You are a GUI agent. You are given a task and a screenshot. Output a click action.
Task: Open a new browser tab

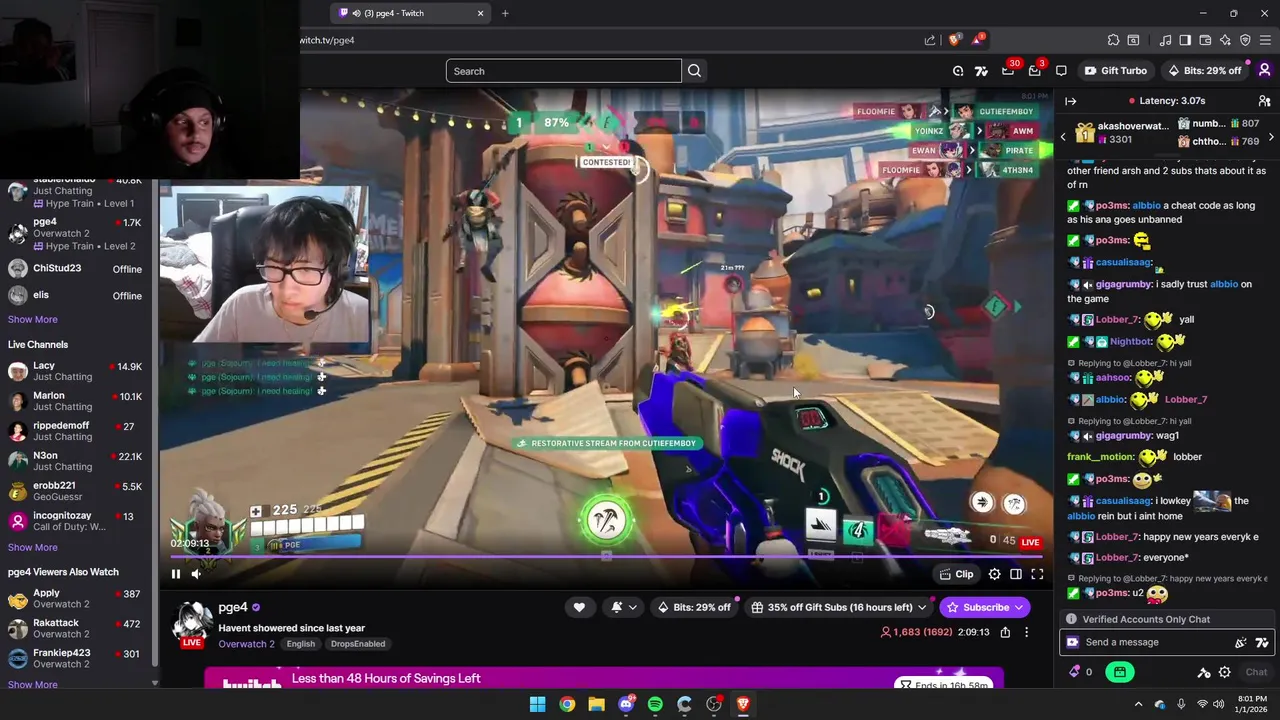(x=505, y=13)
